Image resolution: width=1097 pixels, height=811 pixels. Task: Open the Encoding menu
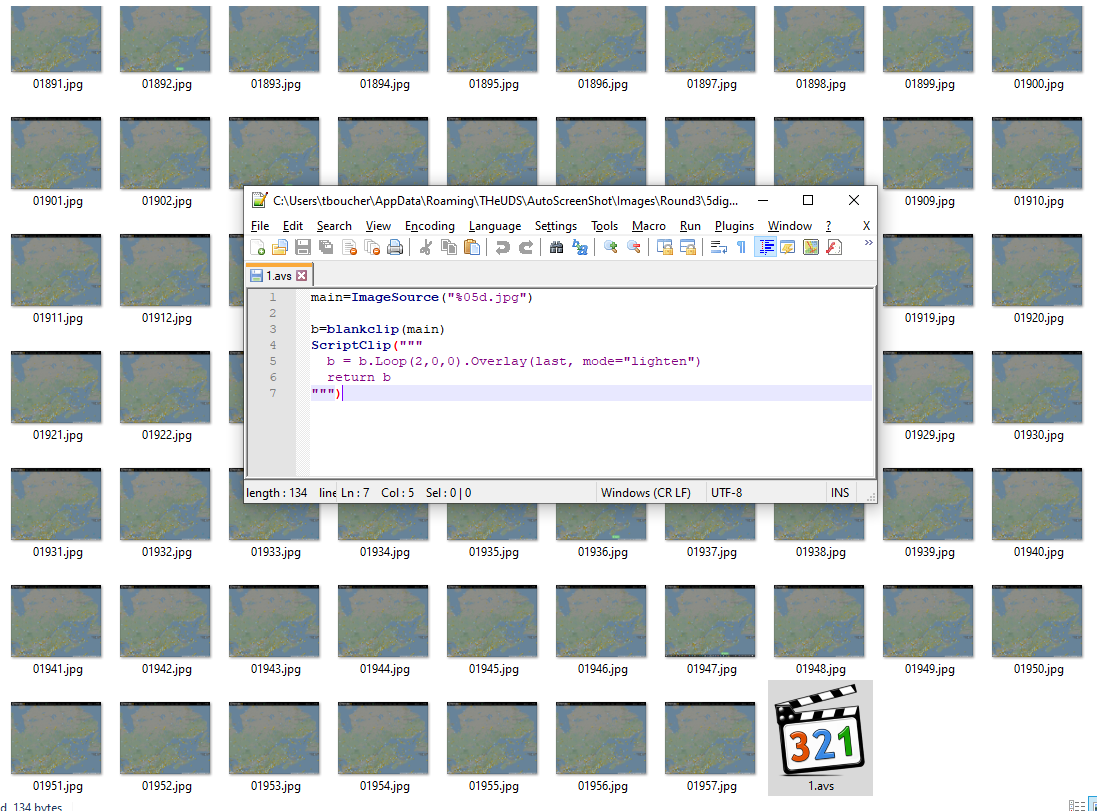tap(430, 226)
